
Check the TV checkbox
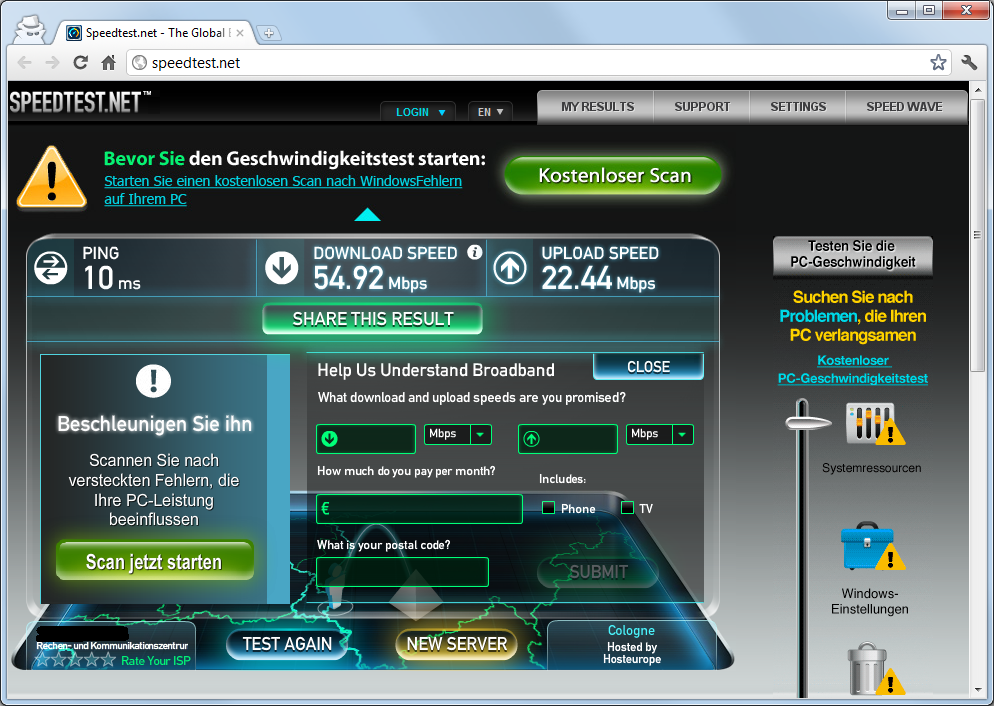click(627, 508)
